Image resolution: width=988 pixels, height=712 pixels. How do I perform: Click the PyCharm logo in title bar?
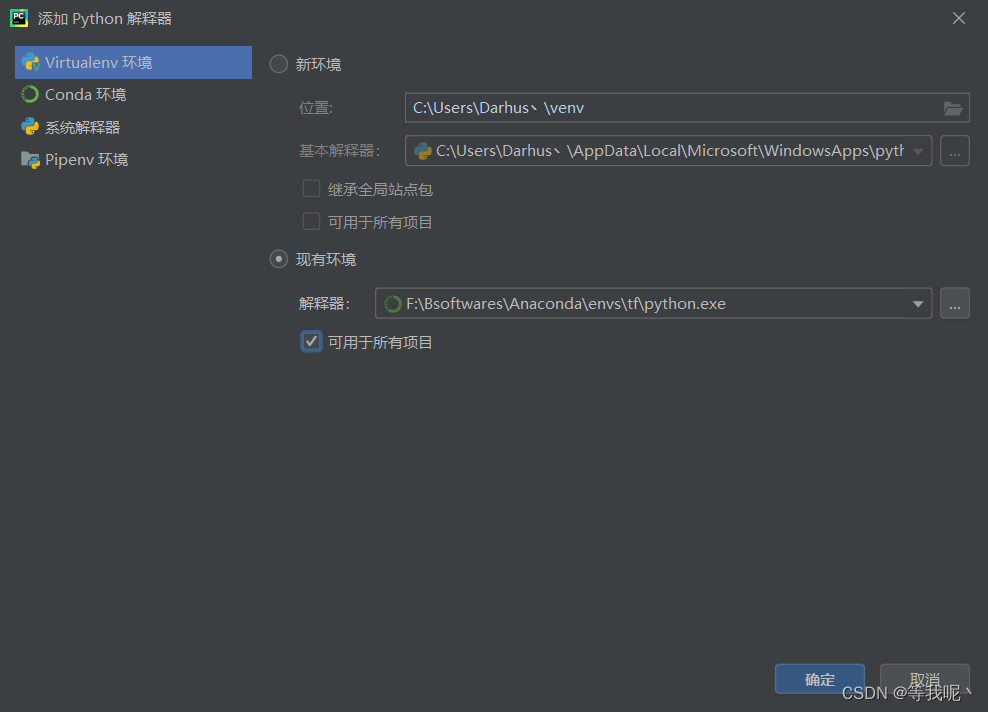pyautogui.click(x=19, y=18)
